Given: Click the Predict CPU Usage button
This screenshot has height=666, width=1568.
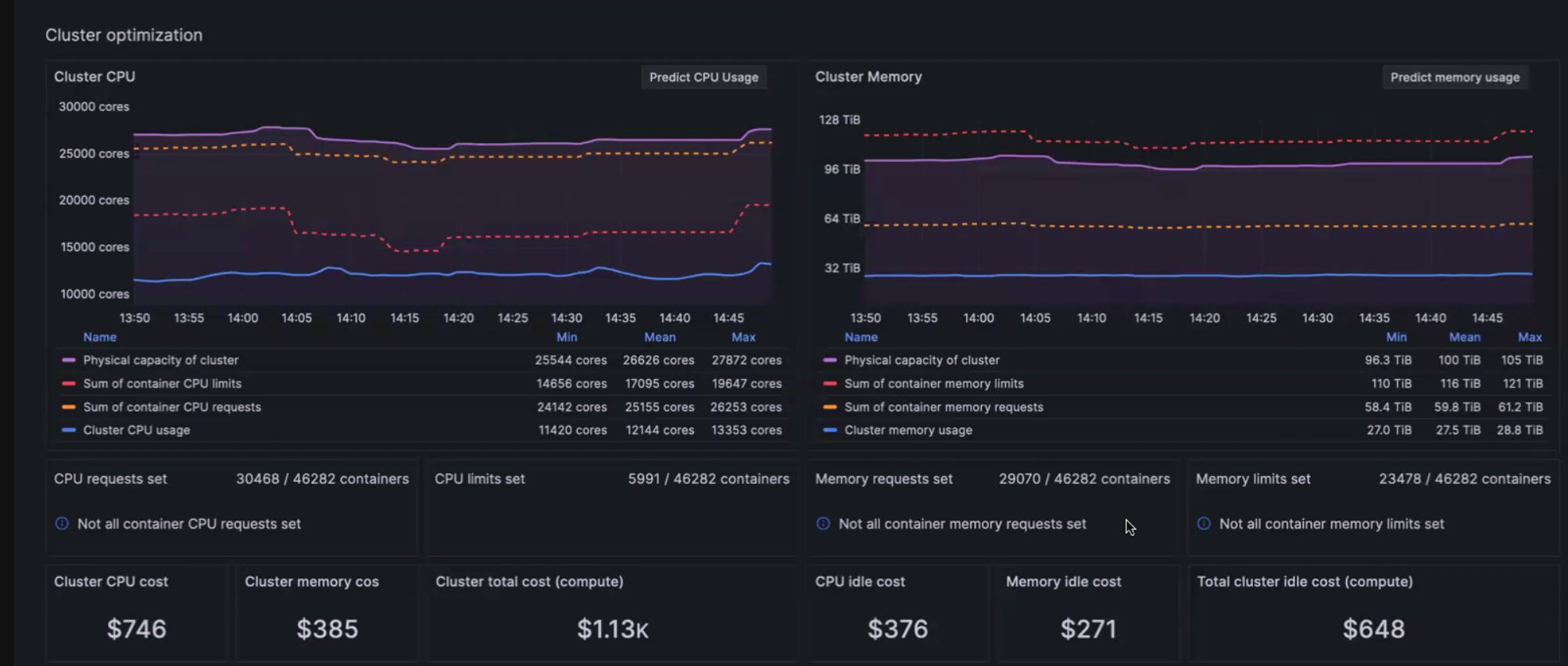Looking at the screenshot, I should coord(703,77).
